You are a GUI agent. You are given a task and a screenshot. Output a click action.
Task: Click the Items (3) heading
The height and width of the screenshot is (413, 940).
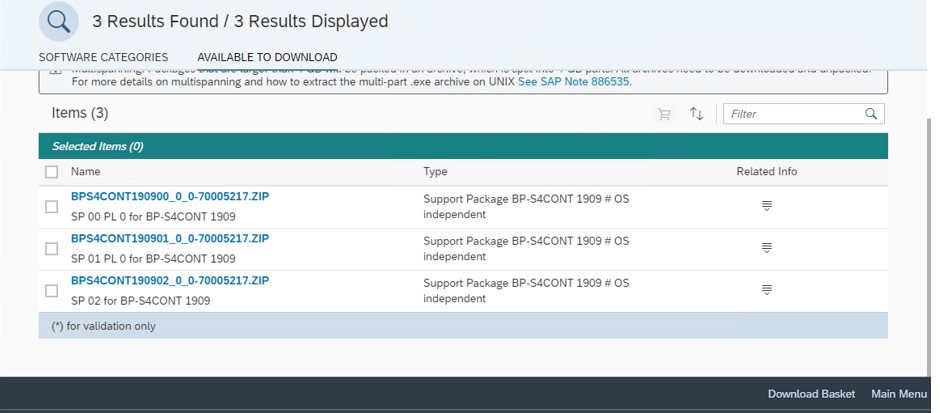(80, 113)
